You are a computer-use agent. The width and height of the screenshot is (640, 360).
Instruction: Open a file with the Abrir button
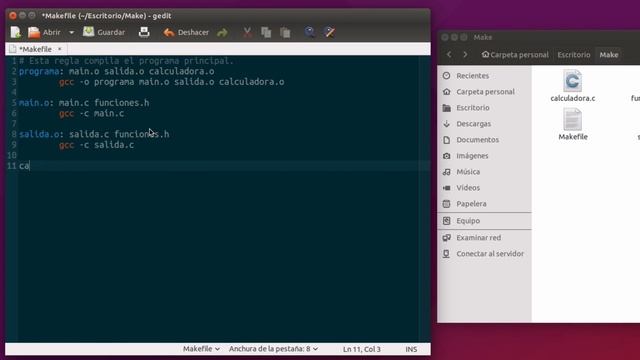[x=44, y=32]
